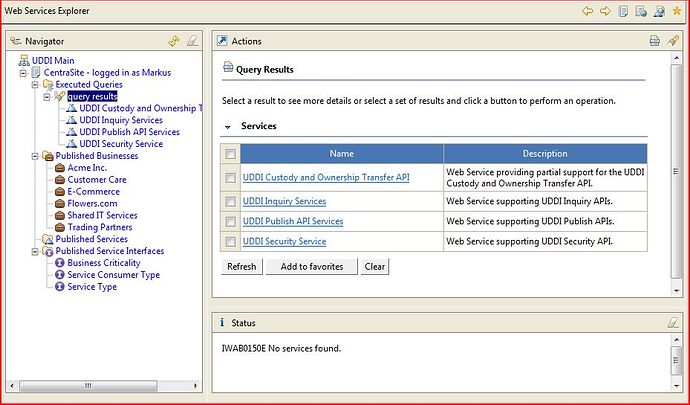
Task: Click Status pane scroll up arrow
Action: [x=676, y=339]
